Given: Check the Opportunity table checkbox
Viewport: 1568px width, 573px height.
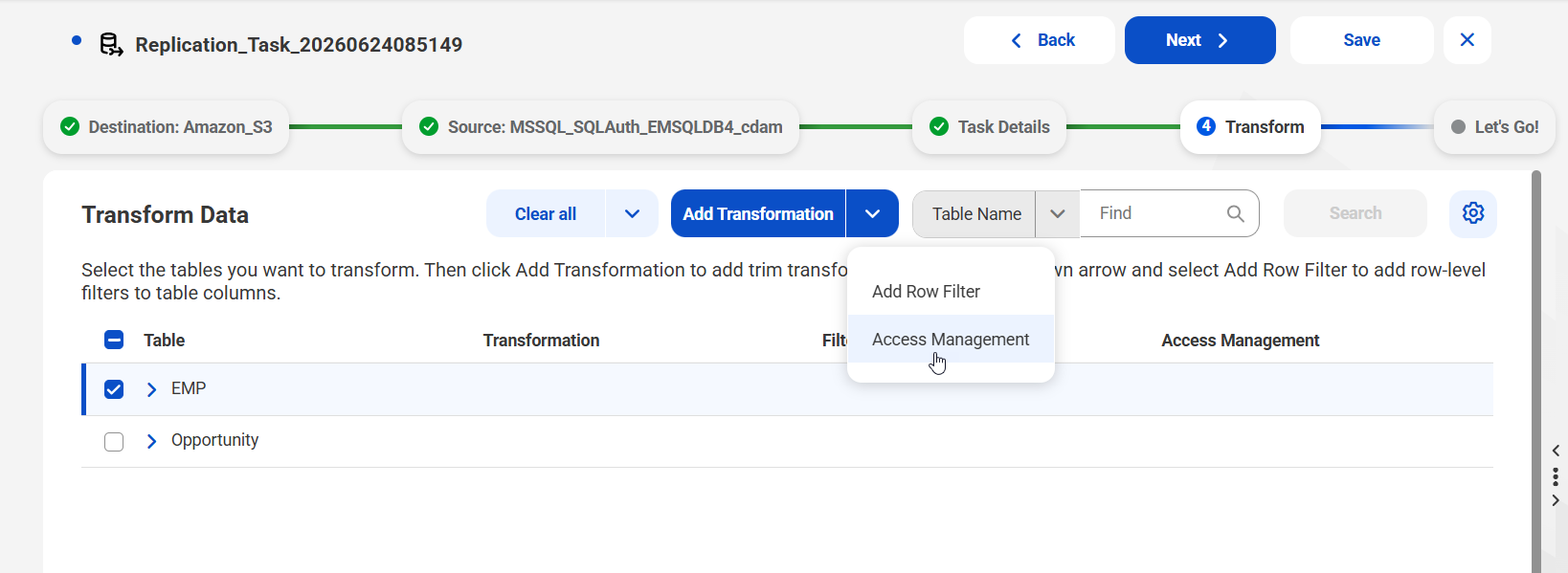Looking at the screenshot, I should coord(114,441).
